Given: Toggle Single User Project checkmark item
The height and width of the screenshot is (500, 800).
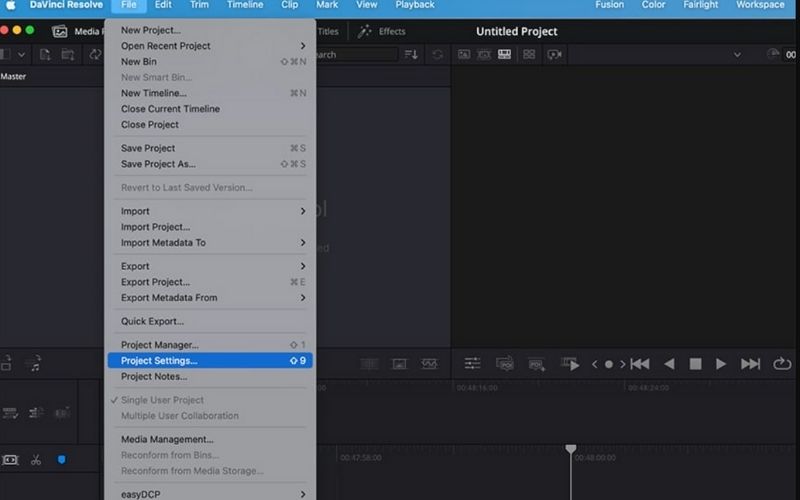Looking at the screenshot, I should tap(160, 400).
